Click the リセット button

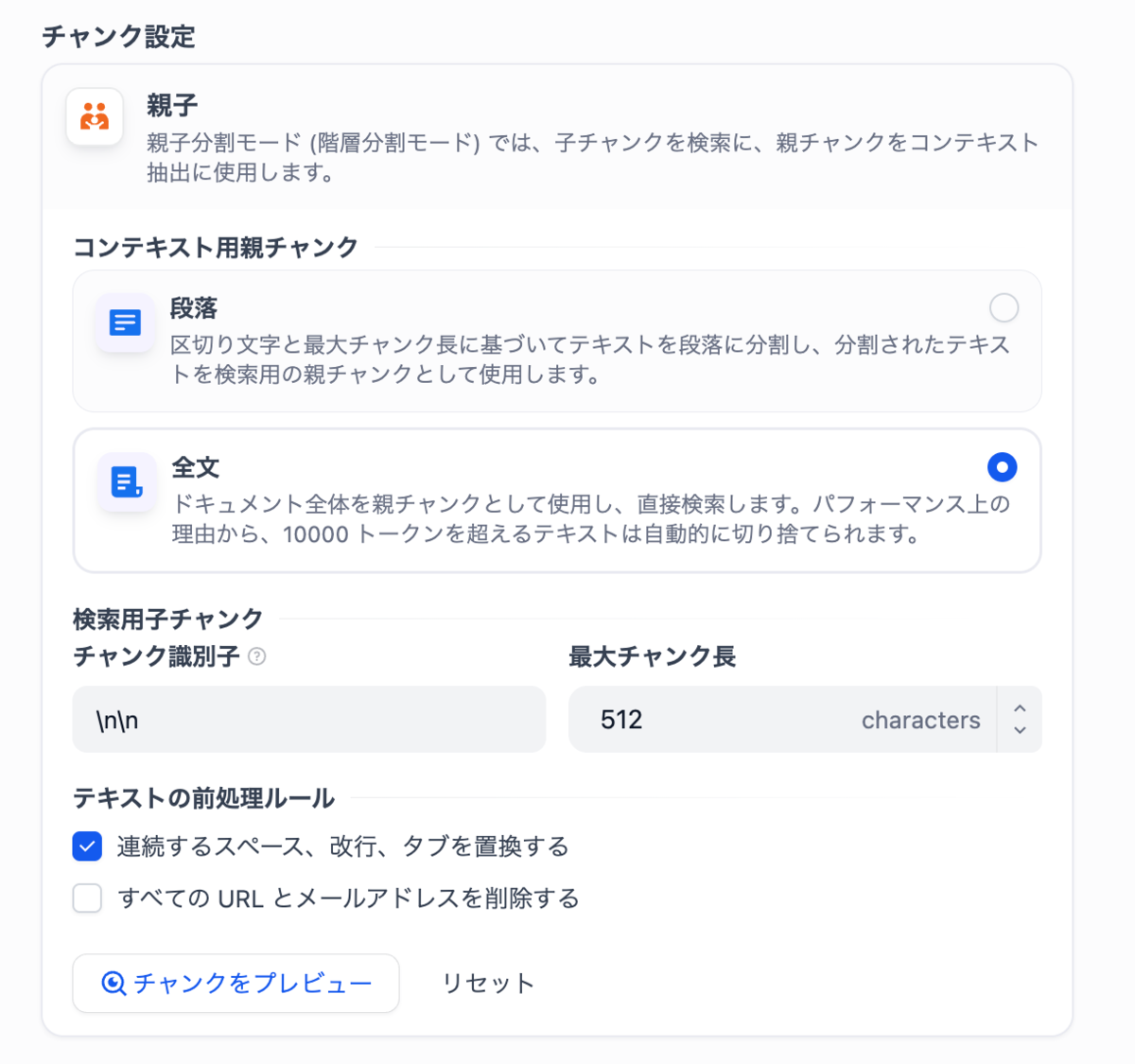click(x=488, y=984)
